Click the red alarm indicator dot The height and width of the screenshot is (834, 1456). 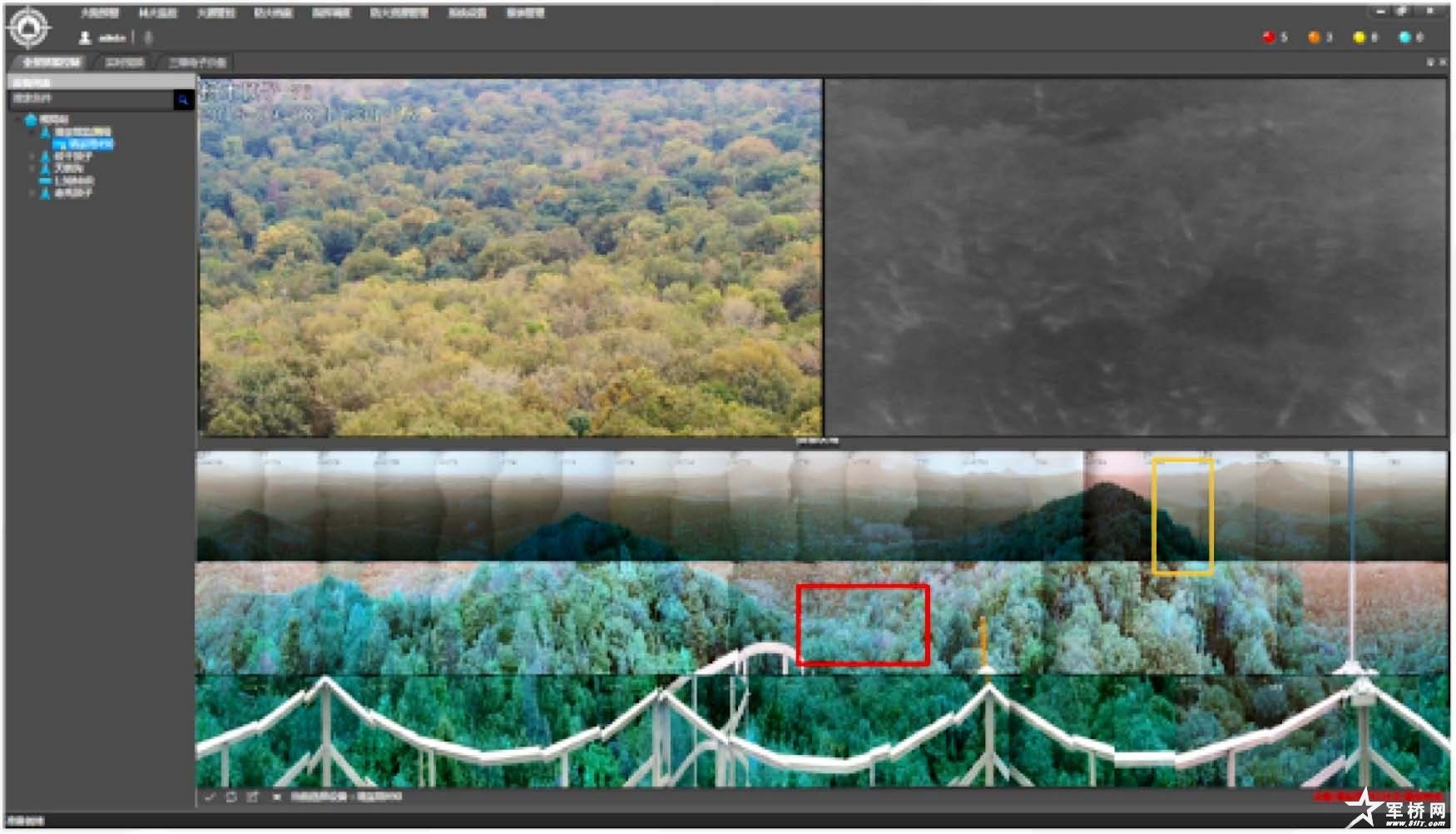tap(1269, 37)
